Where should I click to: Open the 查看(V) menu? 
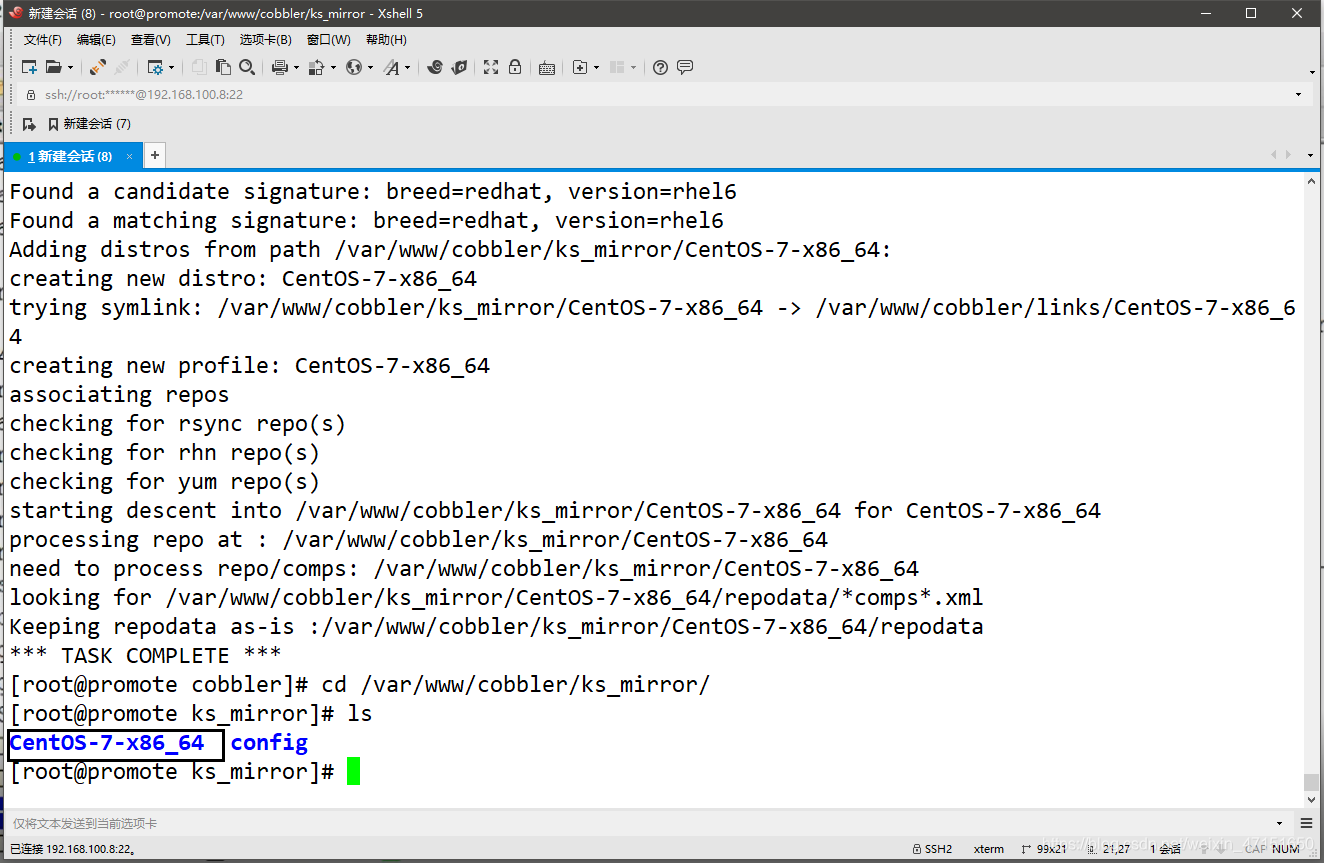[150, 40]
